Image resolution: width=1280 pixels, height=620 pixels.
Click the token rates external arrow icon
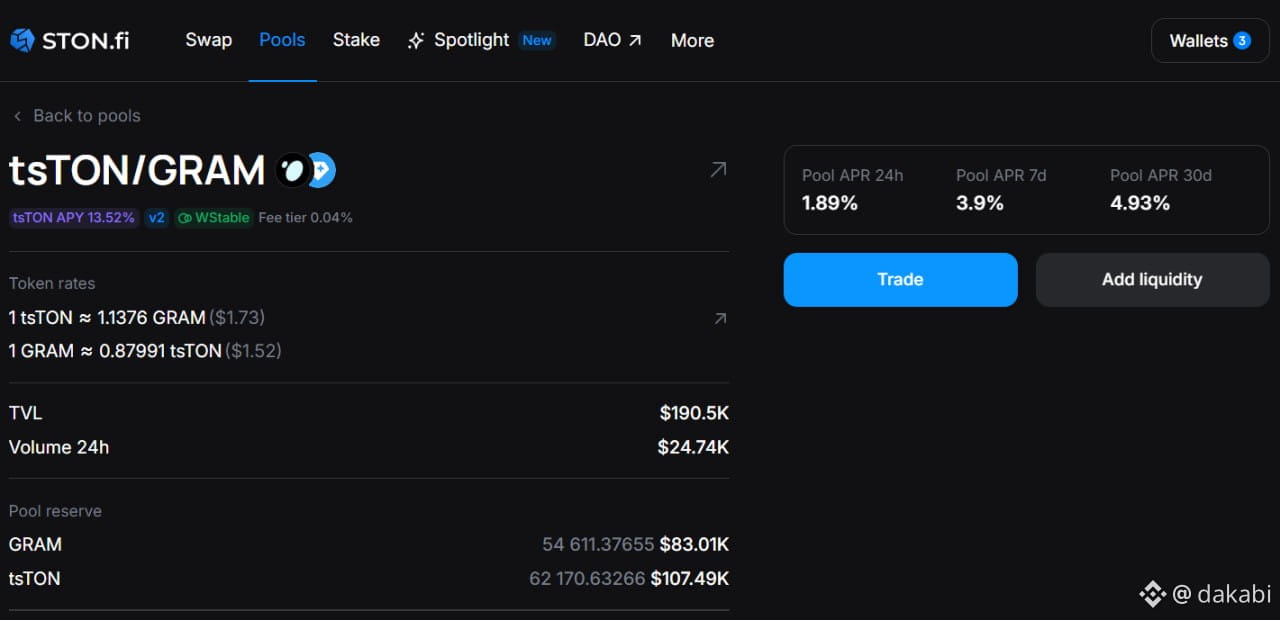[720, 318]
